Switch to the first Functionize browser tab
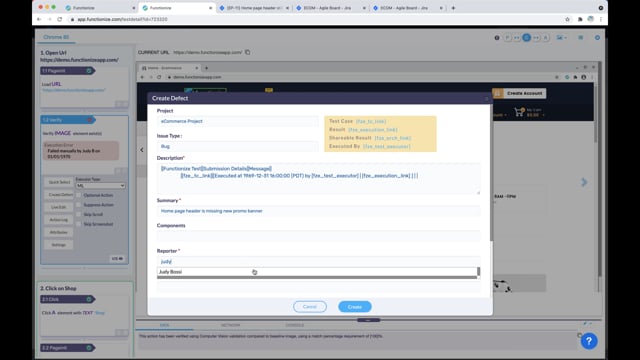 point(100,8)
